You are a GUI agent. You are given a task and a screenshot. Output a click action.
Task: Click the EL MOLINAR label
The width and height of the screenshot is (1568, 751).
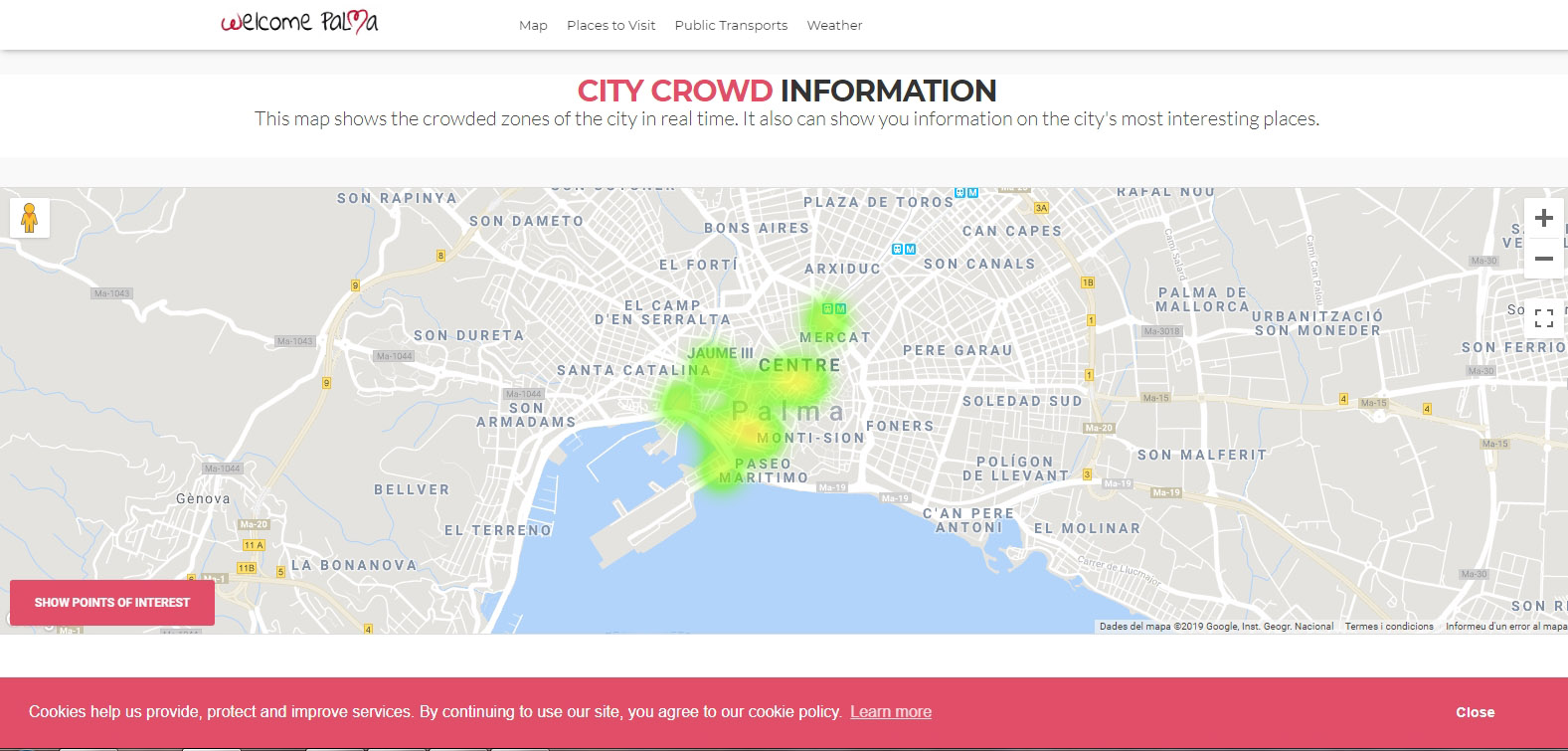click(x=1087, y=528)
